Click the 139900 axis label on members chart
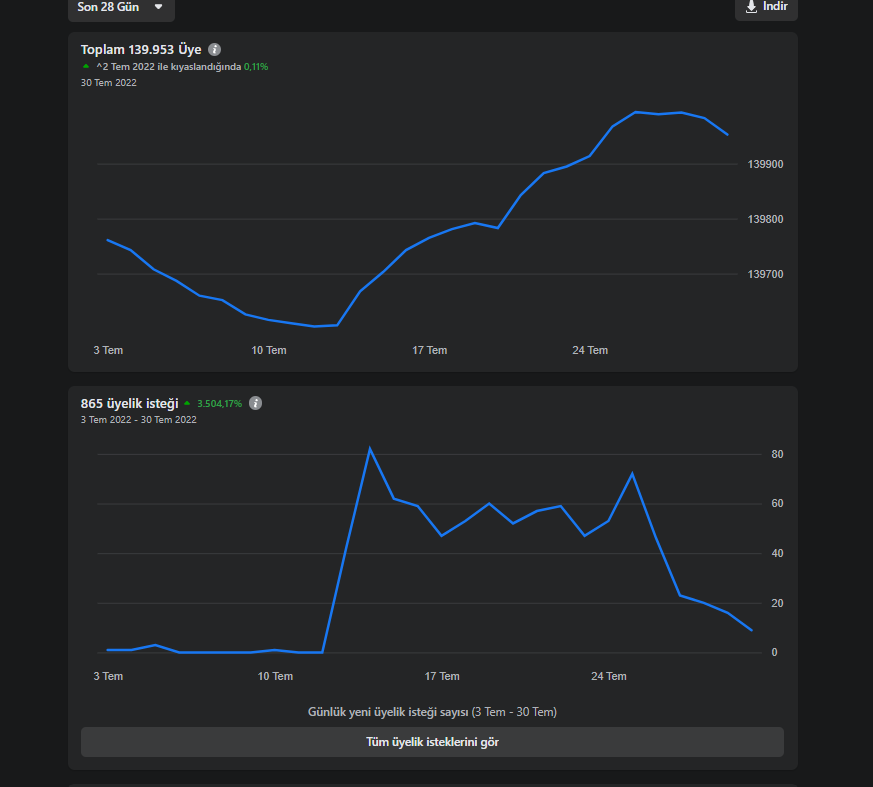The height and width of the screenshot is (787, 873). (x=765, y=164)
